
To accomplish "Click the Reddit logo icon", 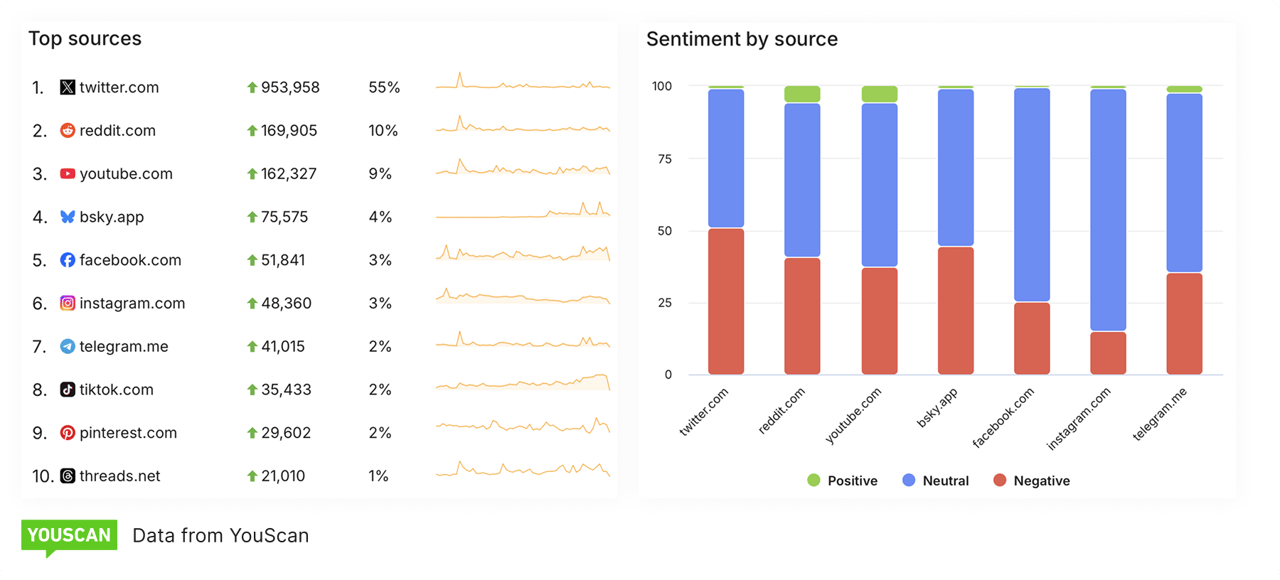I will [x=67, y=130].
